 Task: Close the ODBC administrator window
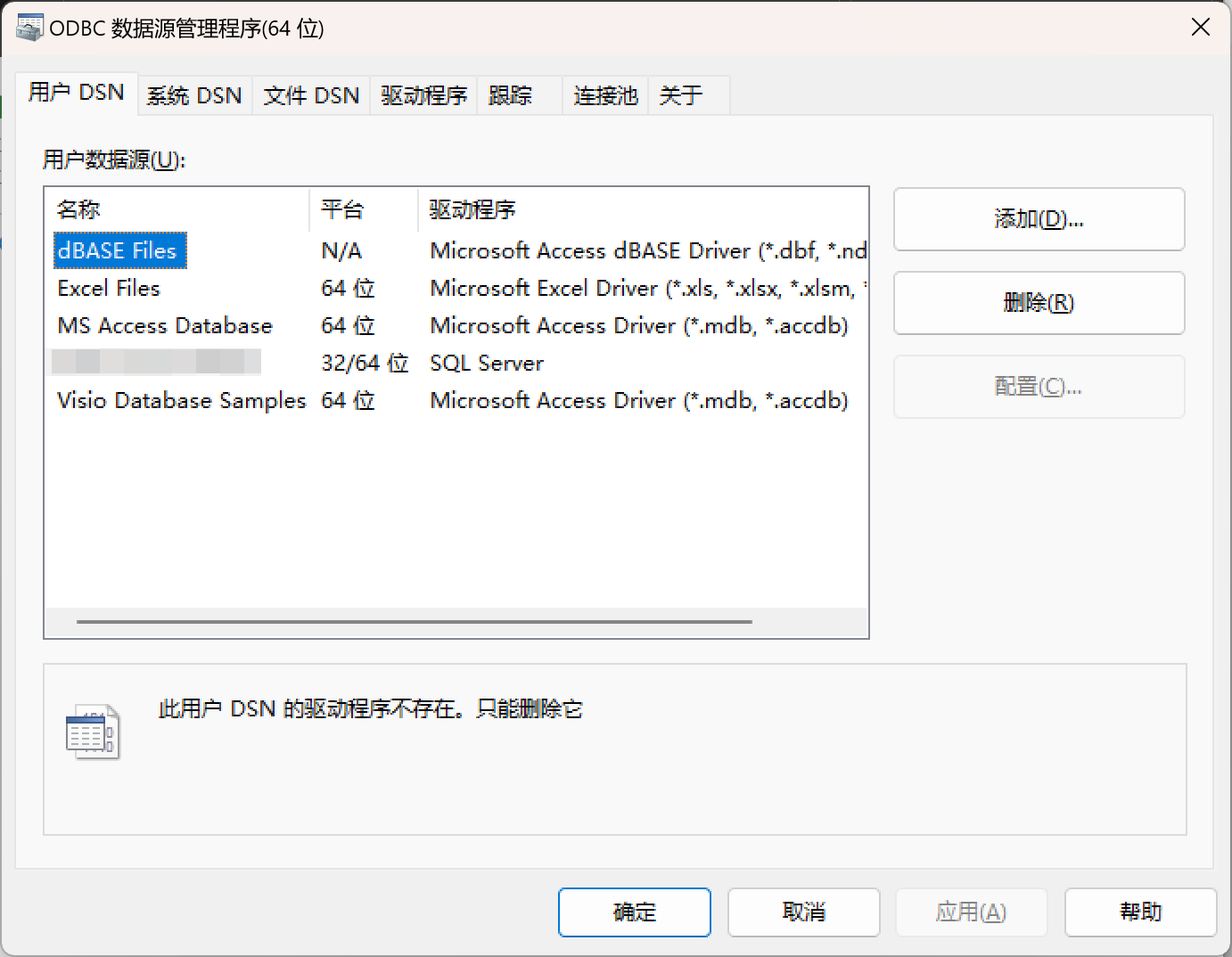[1201, 28]
